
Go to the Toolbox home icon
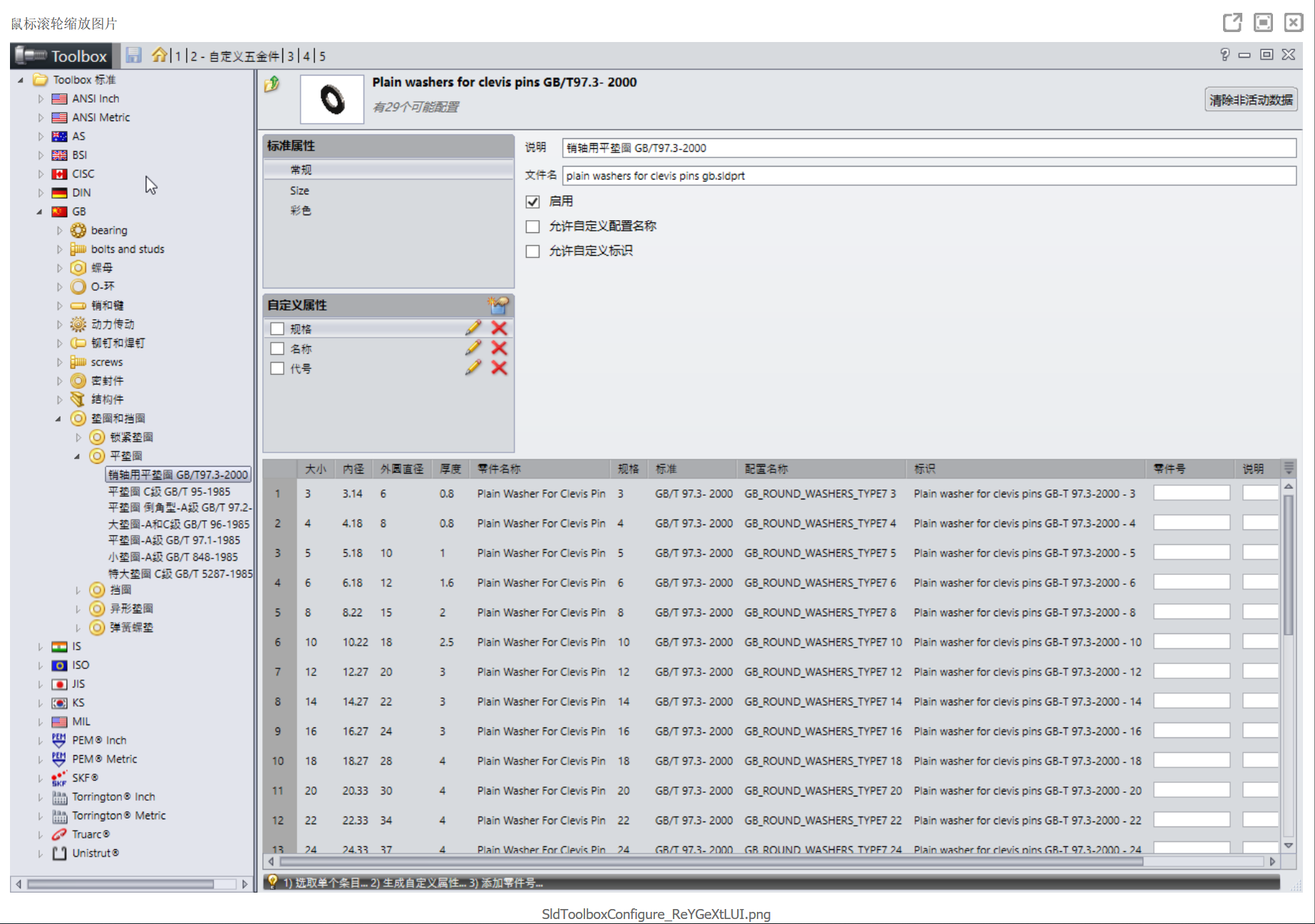click(x=159, y=55)
